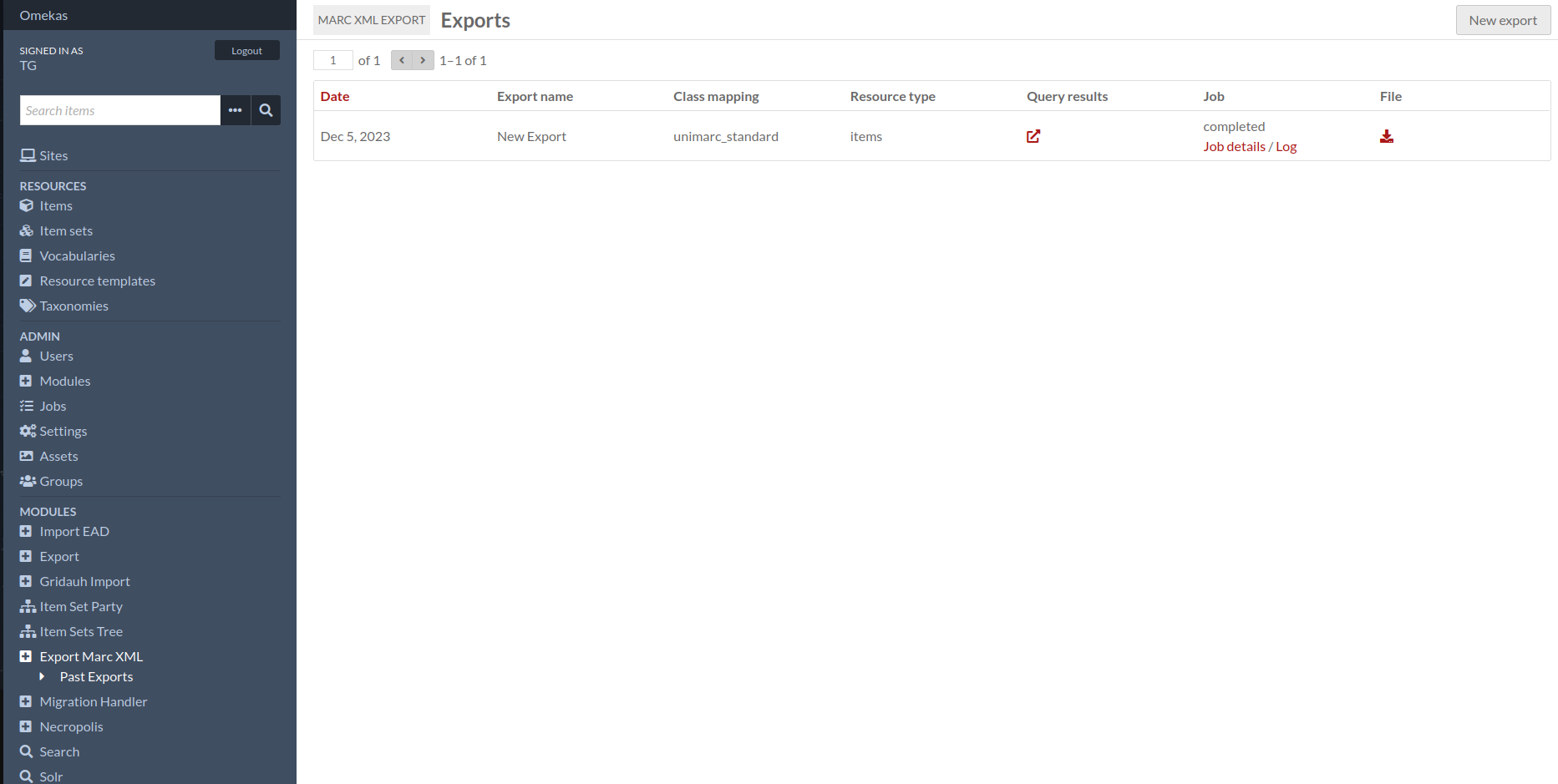Open the export Log link
The image size is (1558, 784).
click(1286, 146)
